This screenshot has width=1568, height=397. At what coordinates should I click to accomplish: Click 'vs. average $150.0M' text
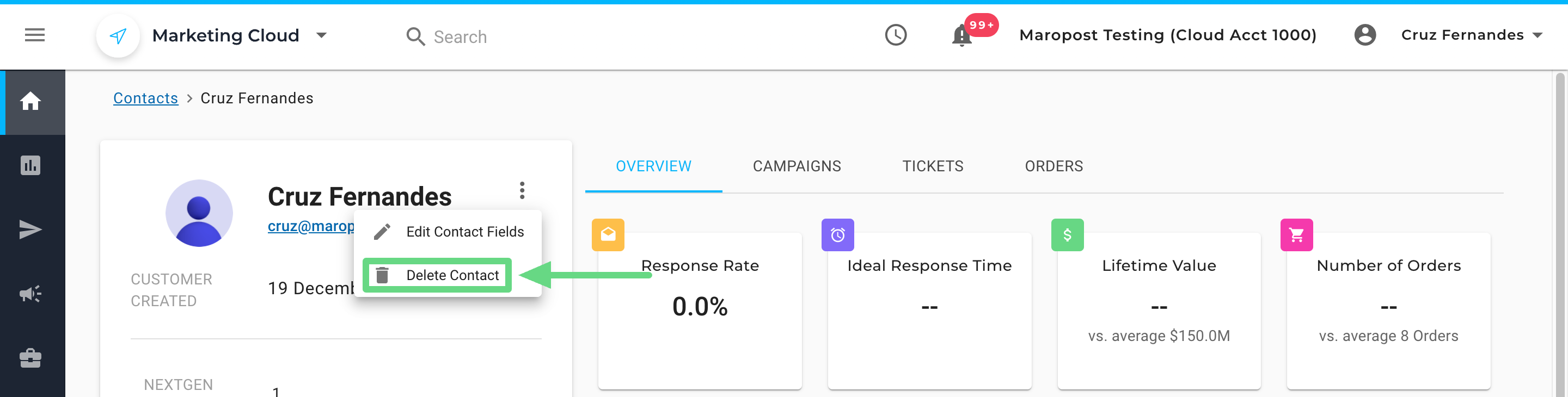pyautogui.click(x=1159, y=336)
